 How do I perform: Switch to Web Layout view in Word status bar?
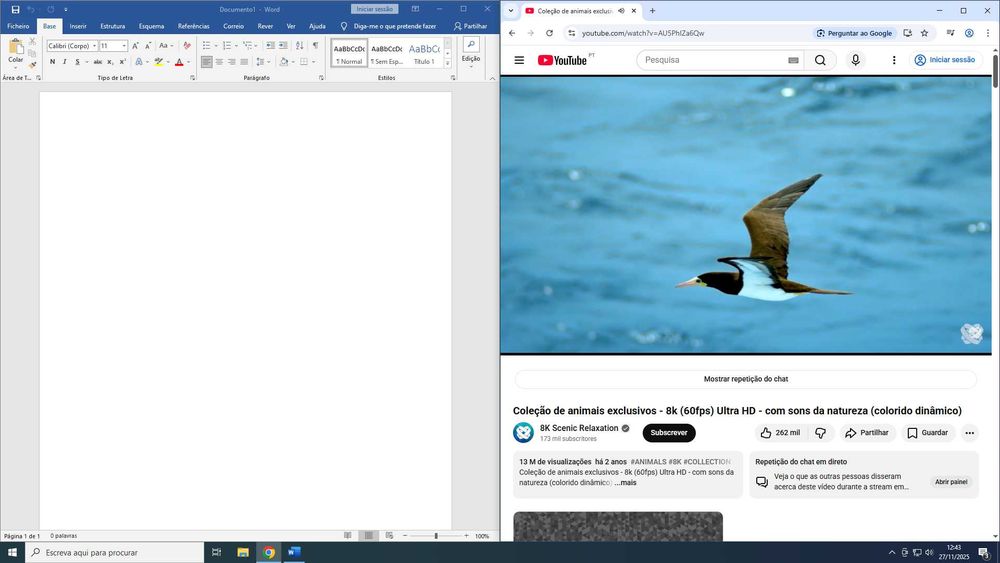(389, 536)
